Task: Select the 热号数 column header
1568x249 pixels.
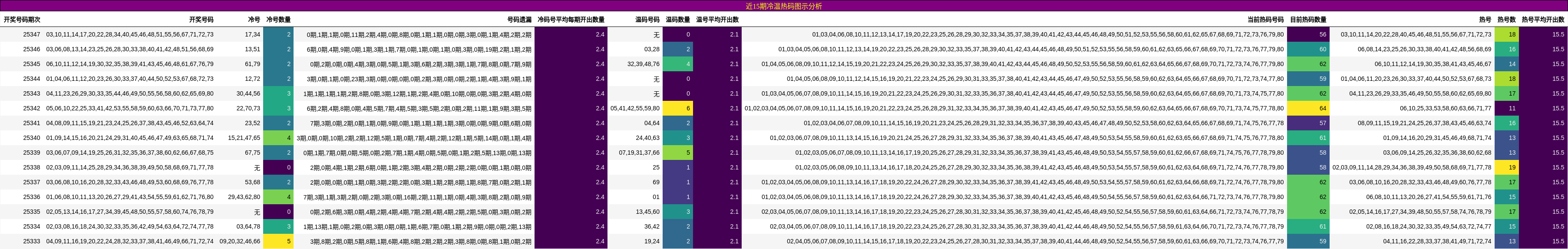Action: point(1506,20)
